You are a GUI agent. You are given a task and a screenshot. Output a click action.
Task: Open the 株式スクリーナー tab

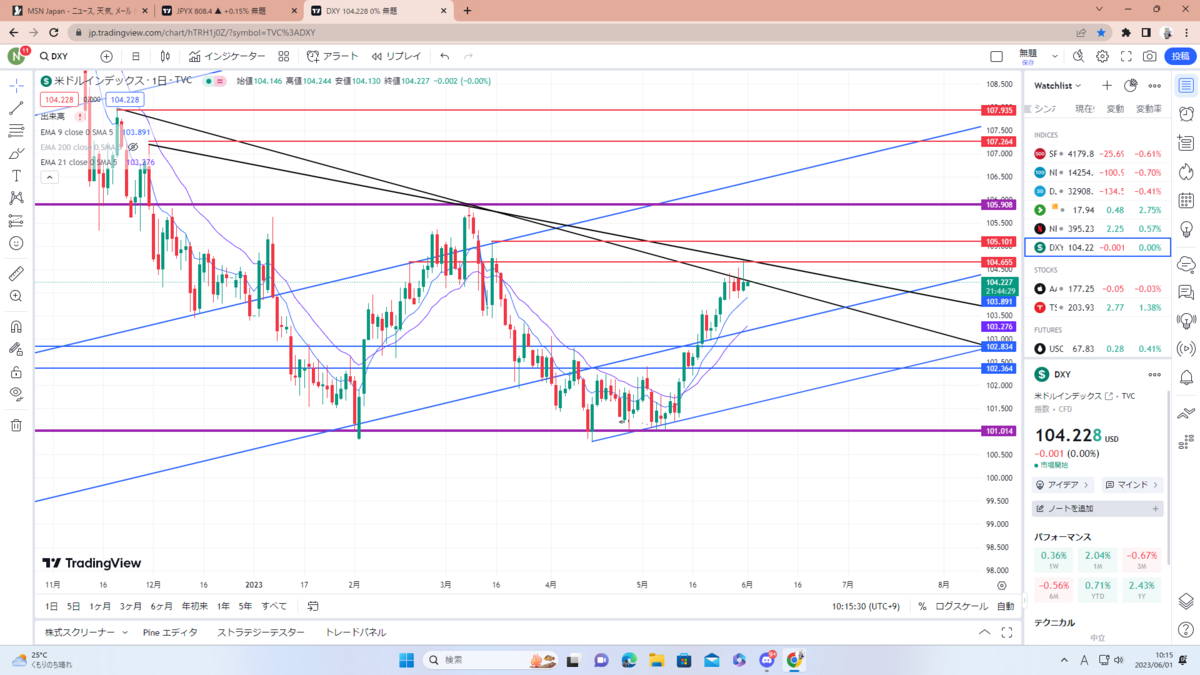pos(80,632)
